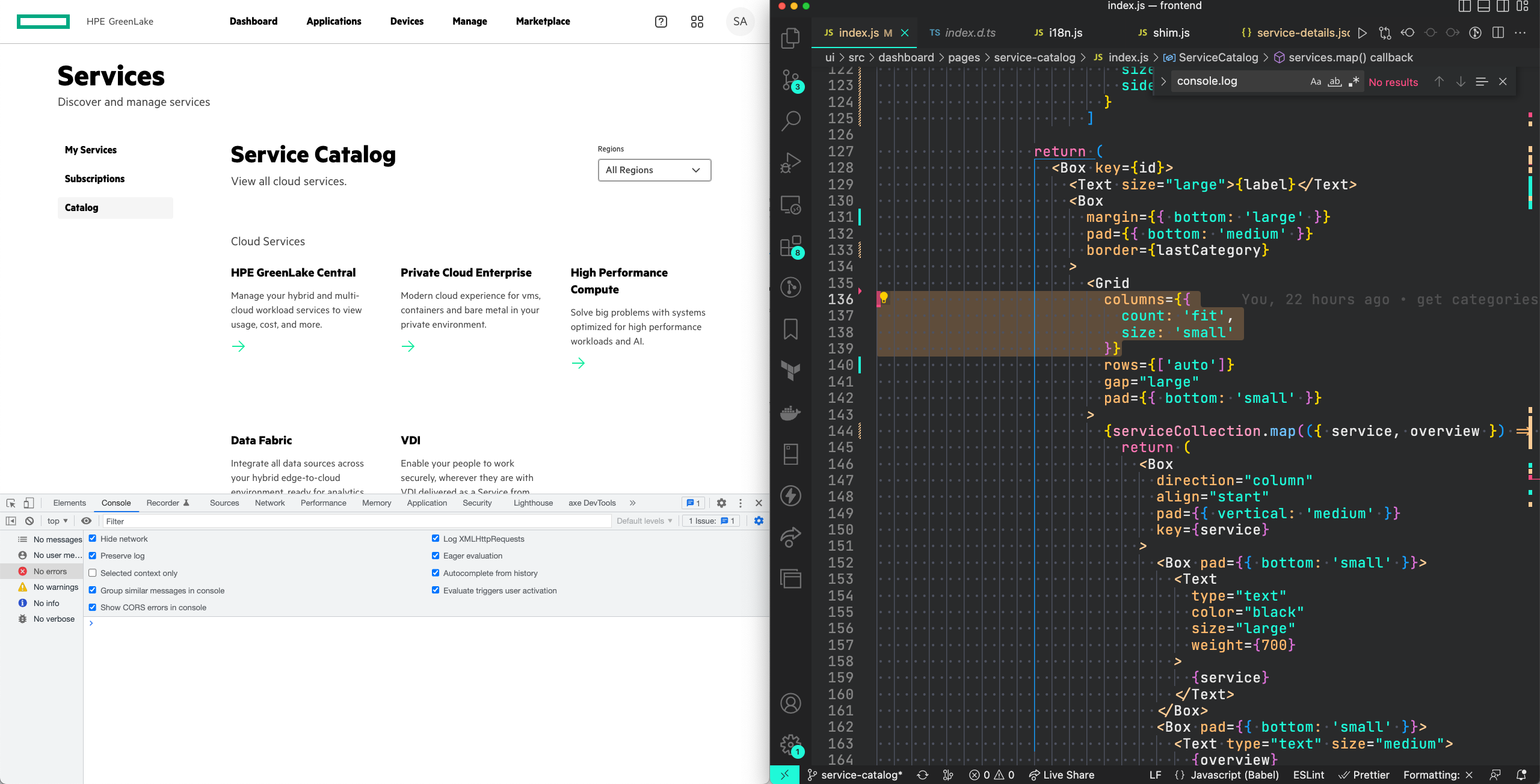The image size is (1540, 784).
Task: Click the console Filter input field
Action: click(355, 521)
